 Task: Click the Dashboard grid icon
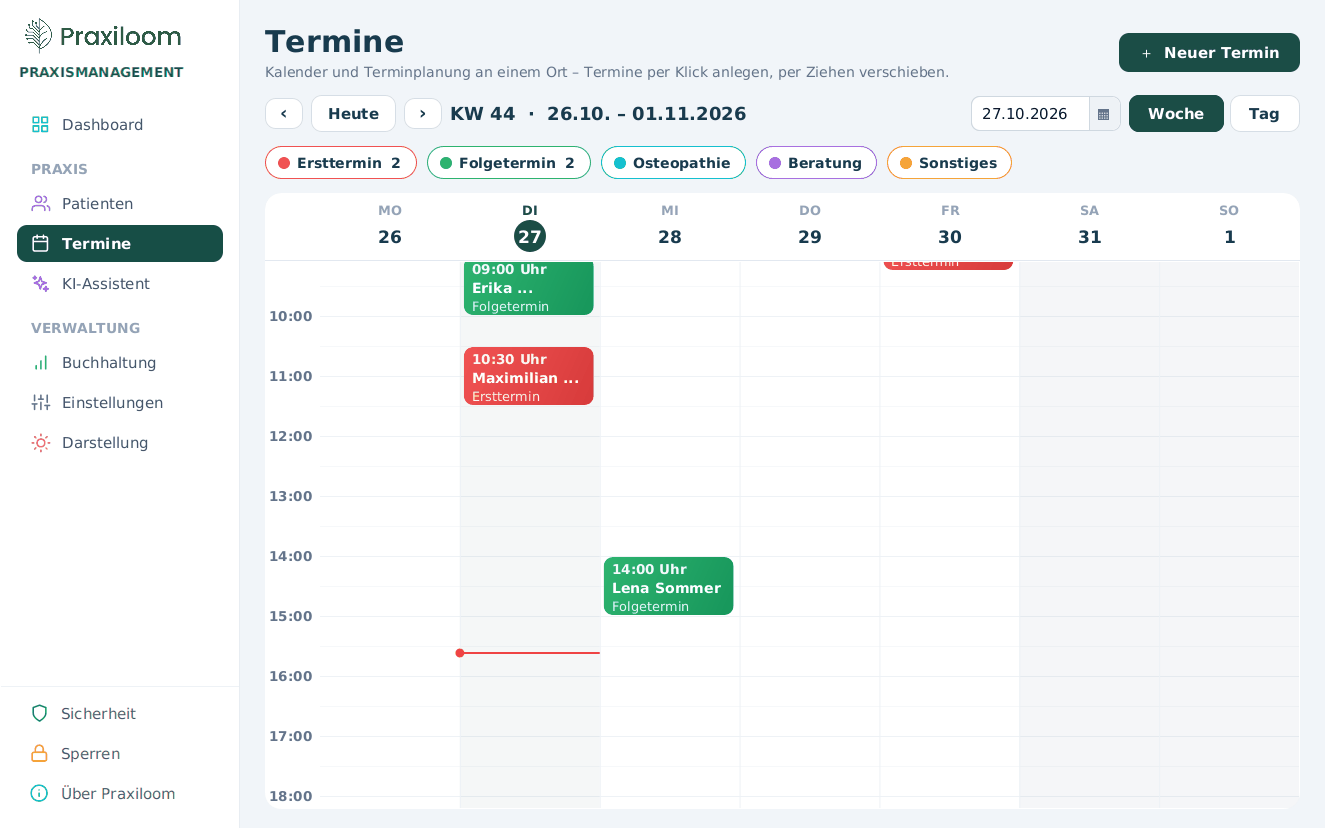pyautogui.click(x=40, y=124)
